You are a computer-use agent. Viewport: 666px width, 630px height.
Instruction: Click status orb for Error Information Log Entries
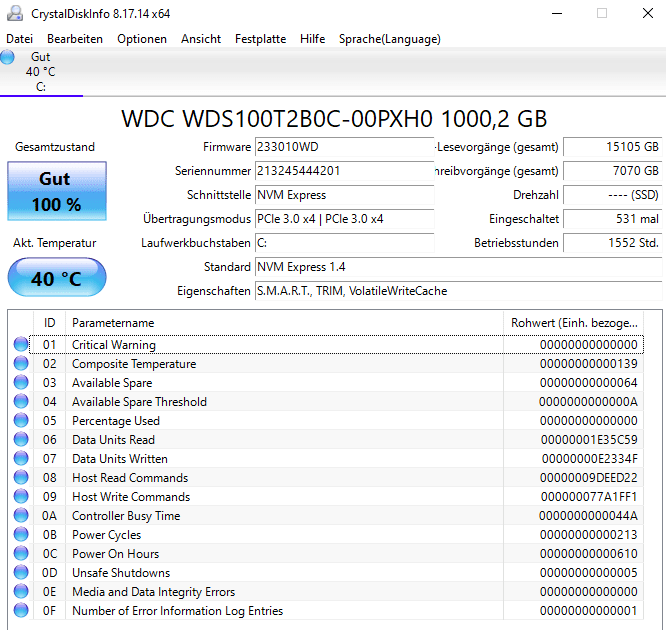click(21, 610)
